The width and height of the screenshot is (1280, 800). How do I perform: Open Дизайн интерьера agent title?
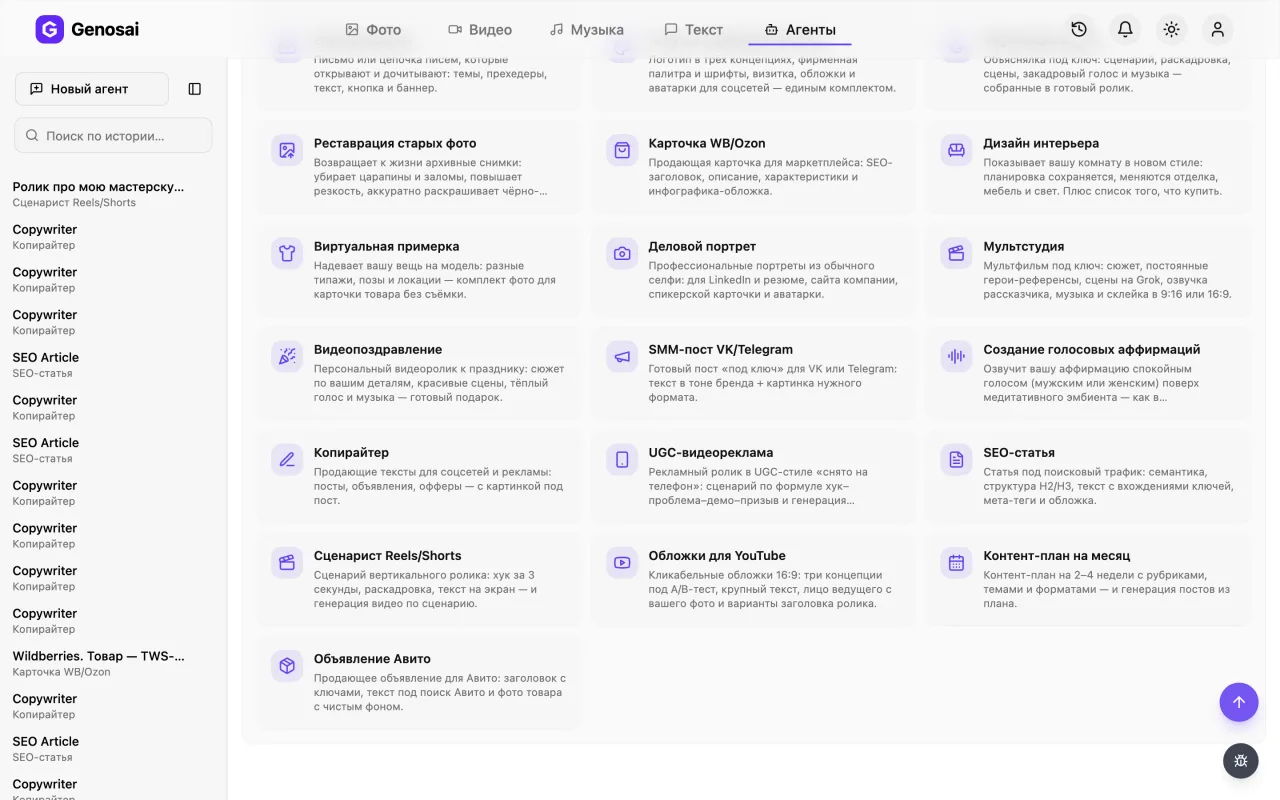[1041, 143]
